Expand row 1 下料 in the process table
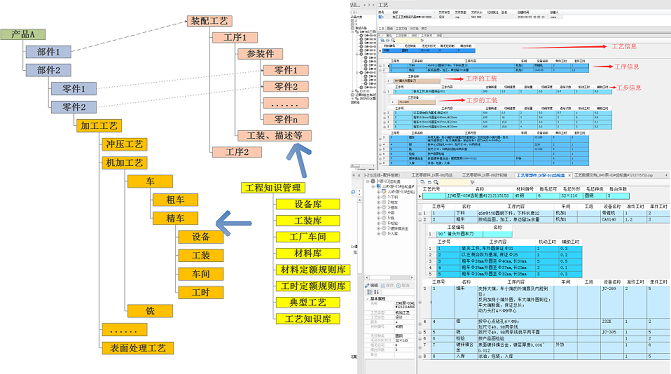Image resolution: width=671 pixels, height=374 pixels. [420, 213]
